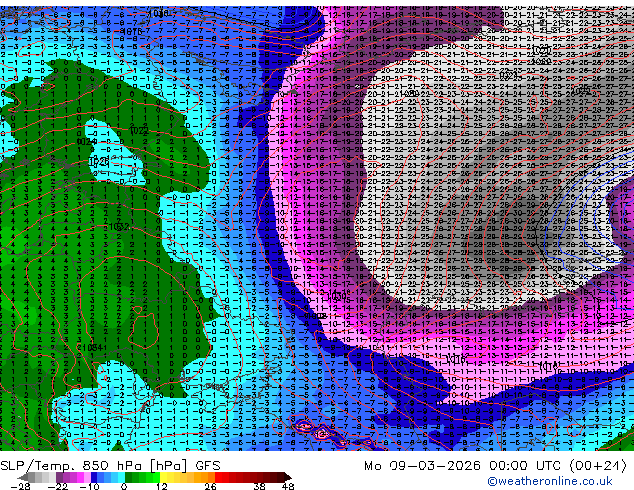Click the 48 legend value
The image size is (634, 490).
(x=288, y=486)
